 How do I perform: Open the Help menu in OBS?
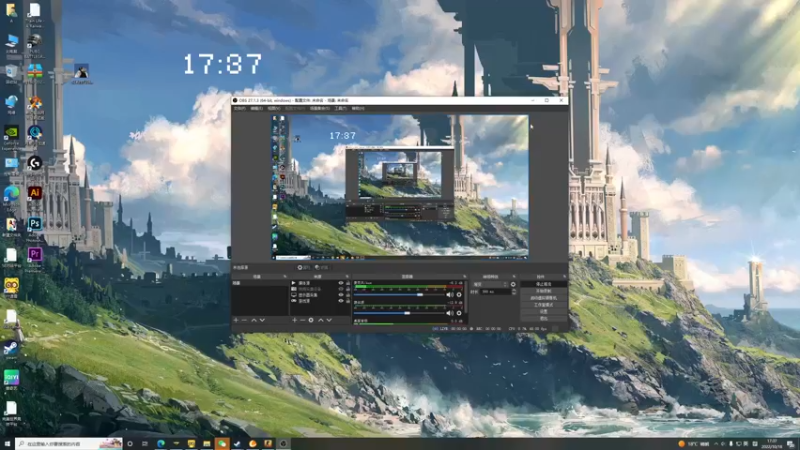358,108
